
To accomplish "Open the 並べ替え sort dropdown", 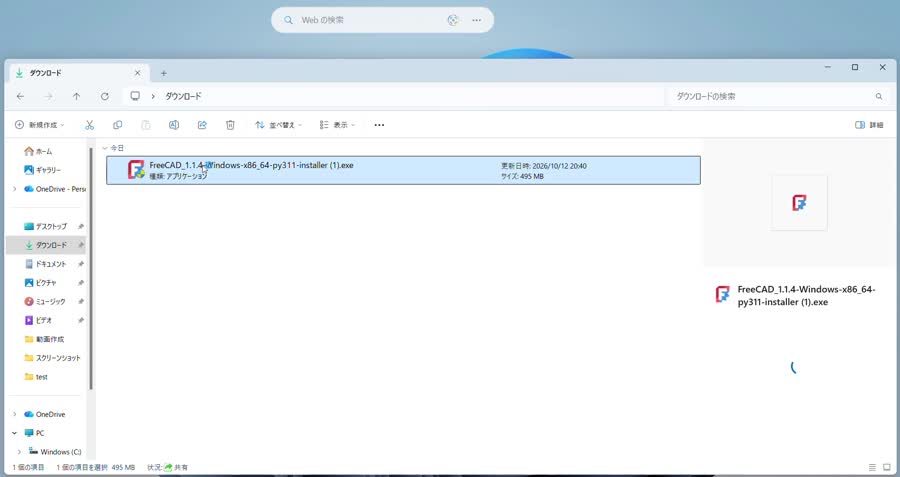I will (x=278, y=125).
